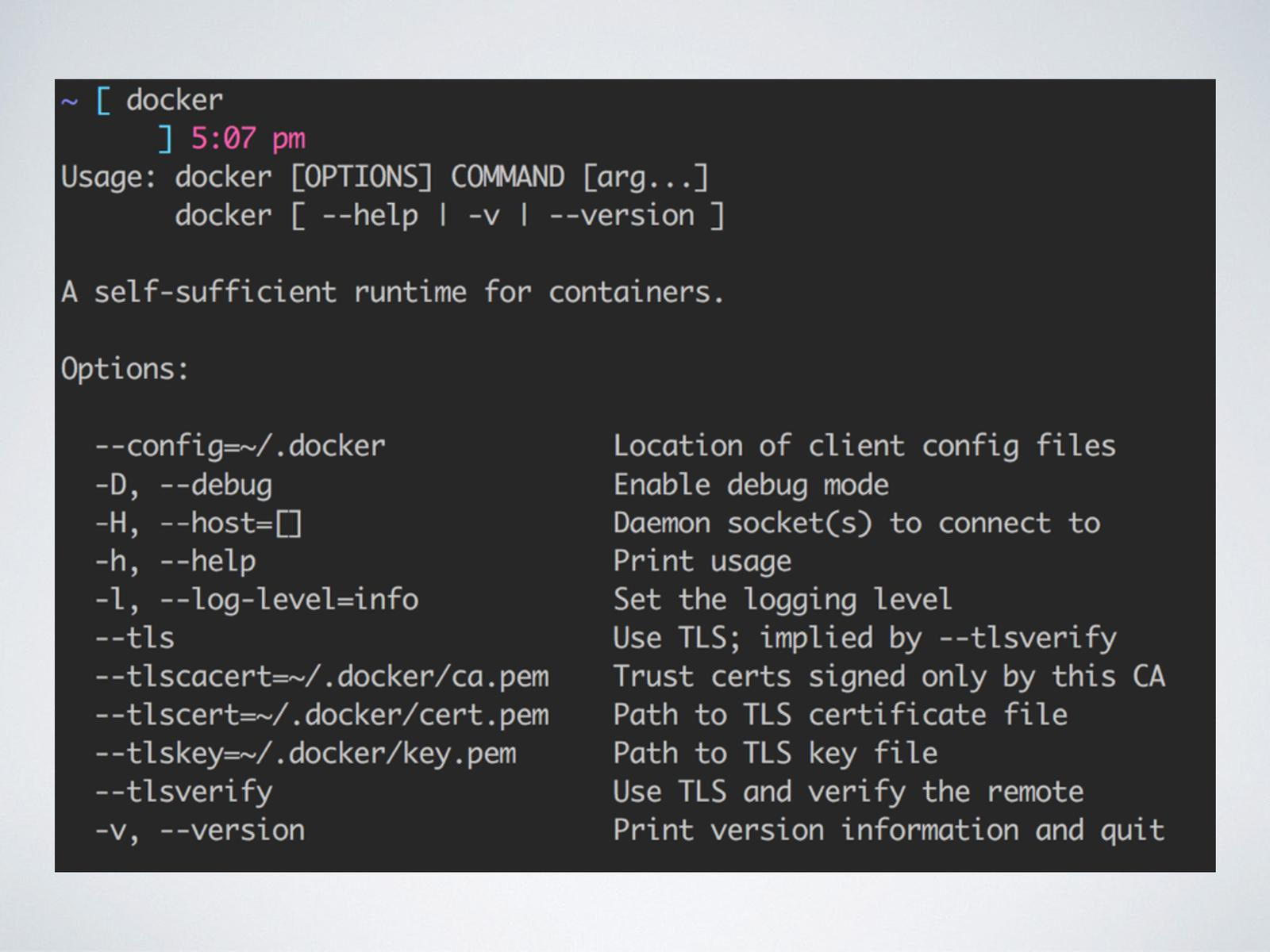This screenshot has height=952, width=1270.
Task: Click the 'Options:' heading
Action: coord(125,369)
